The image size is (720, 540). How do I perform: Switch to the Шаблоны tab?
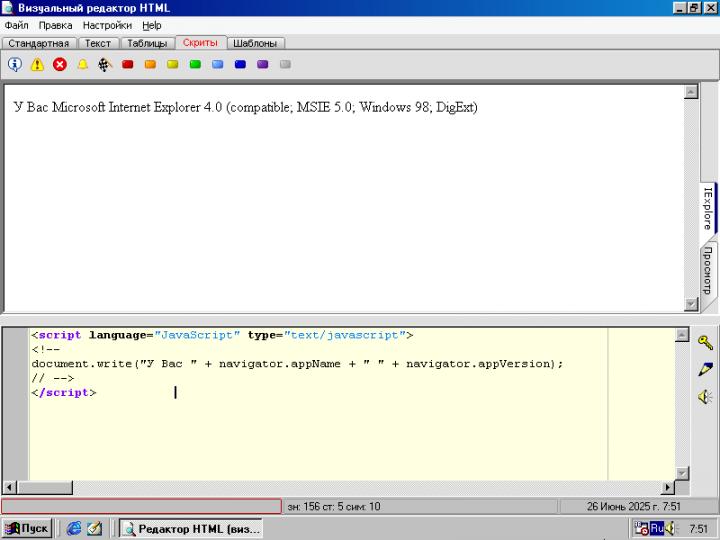(255, 43)
